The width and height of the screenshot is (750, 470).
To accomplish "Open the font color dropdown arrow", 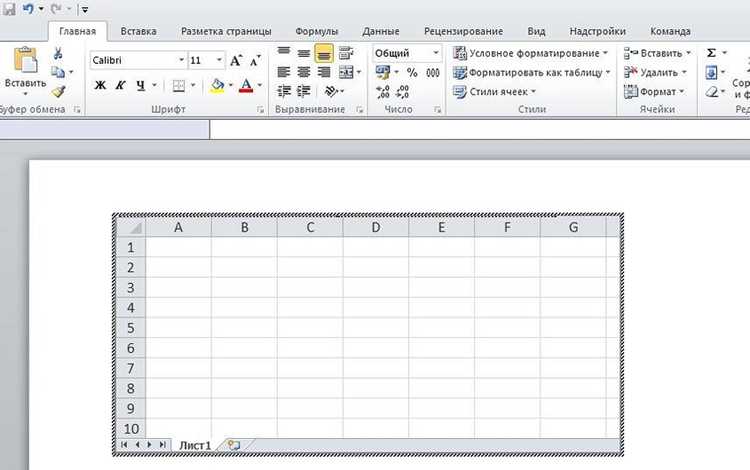I will tap(260, 86).
